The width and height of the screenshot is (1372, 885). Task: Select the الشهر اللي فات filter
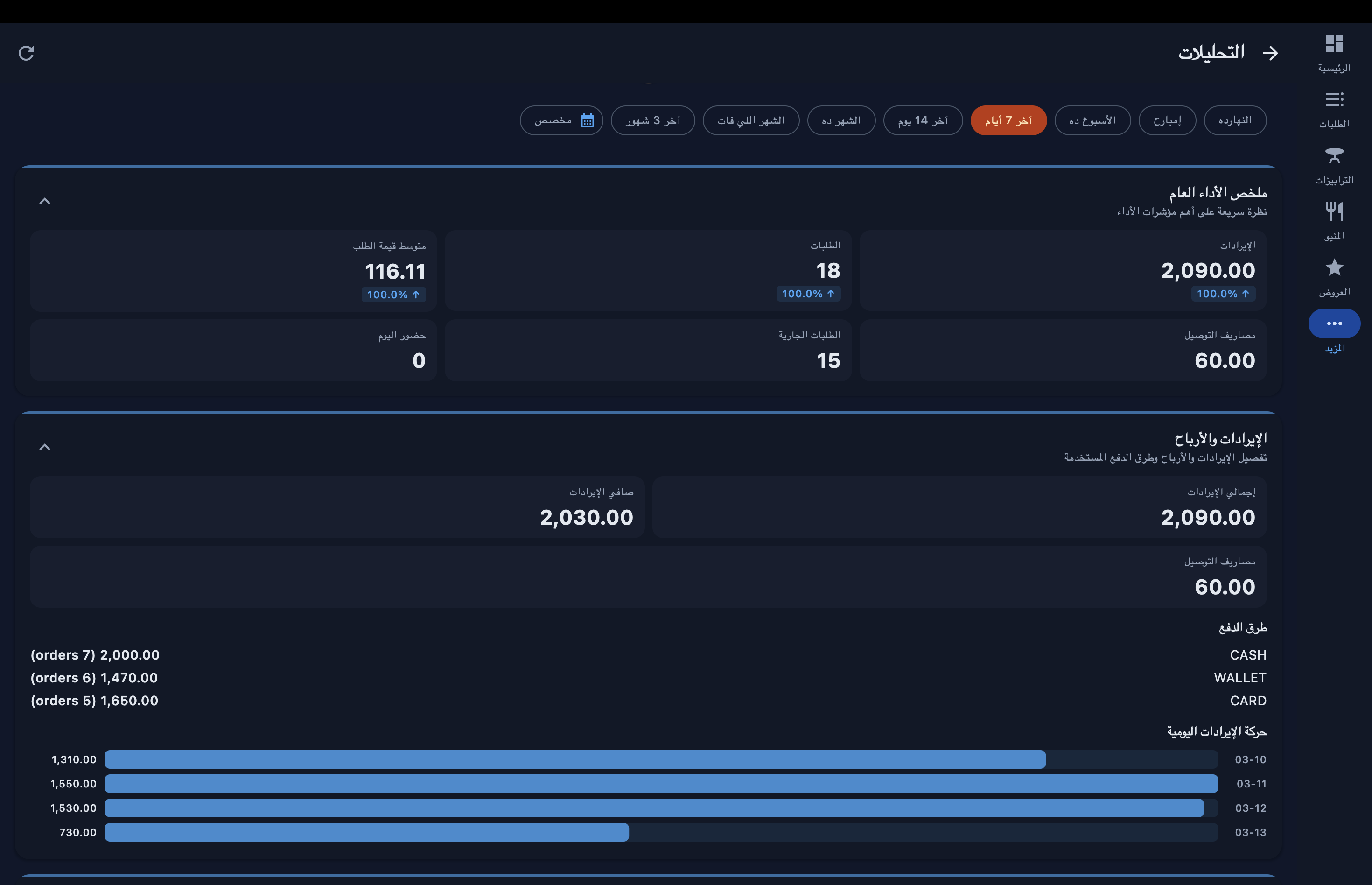tap(751, 121)
